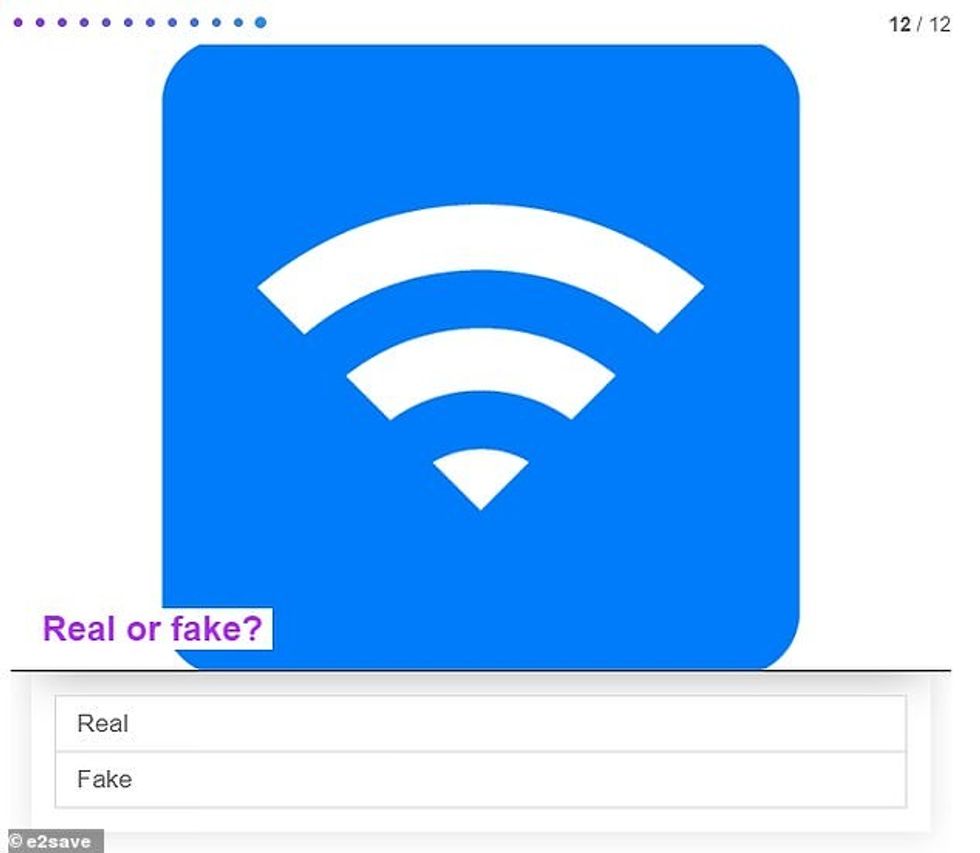Open the eighth question progress dot
Image resolution: width=980 pixels, height=853 pixels.
click(x=172, y=22)
